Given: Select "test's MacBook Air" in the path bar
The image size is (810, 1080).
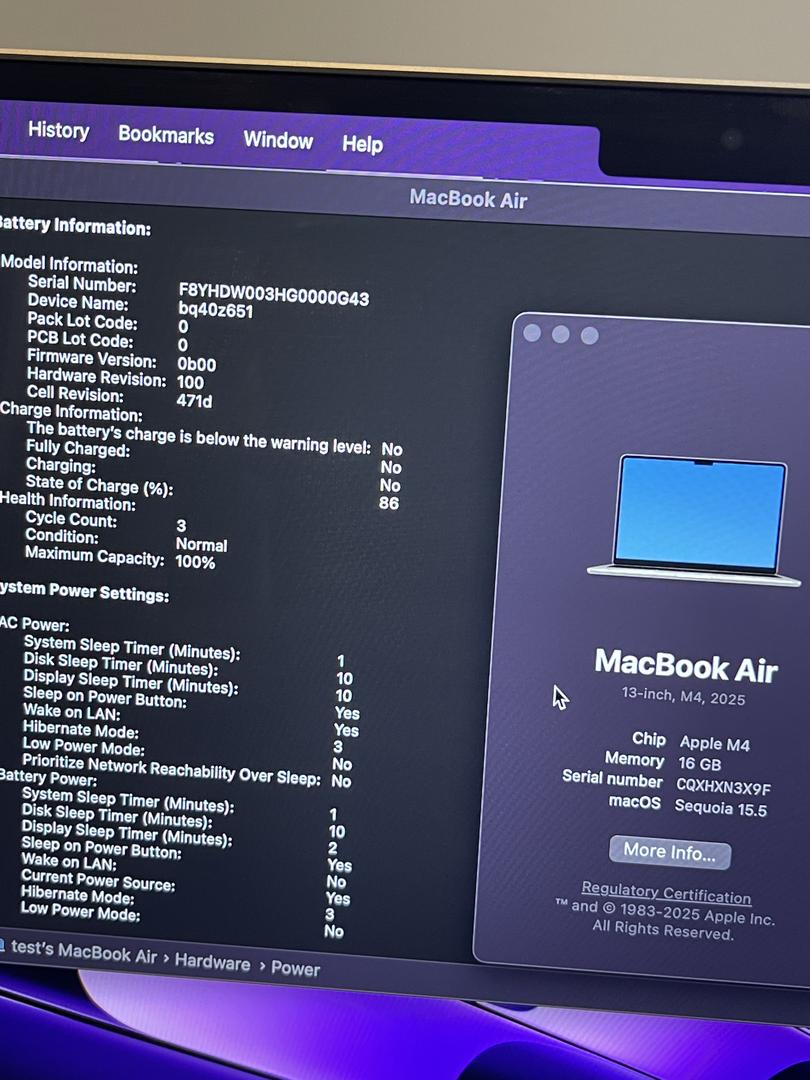Looking at the screenshot, I should [x=84, y=951].
